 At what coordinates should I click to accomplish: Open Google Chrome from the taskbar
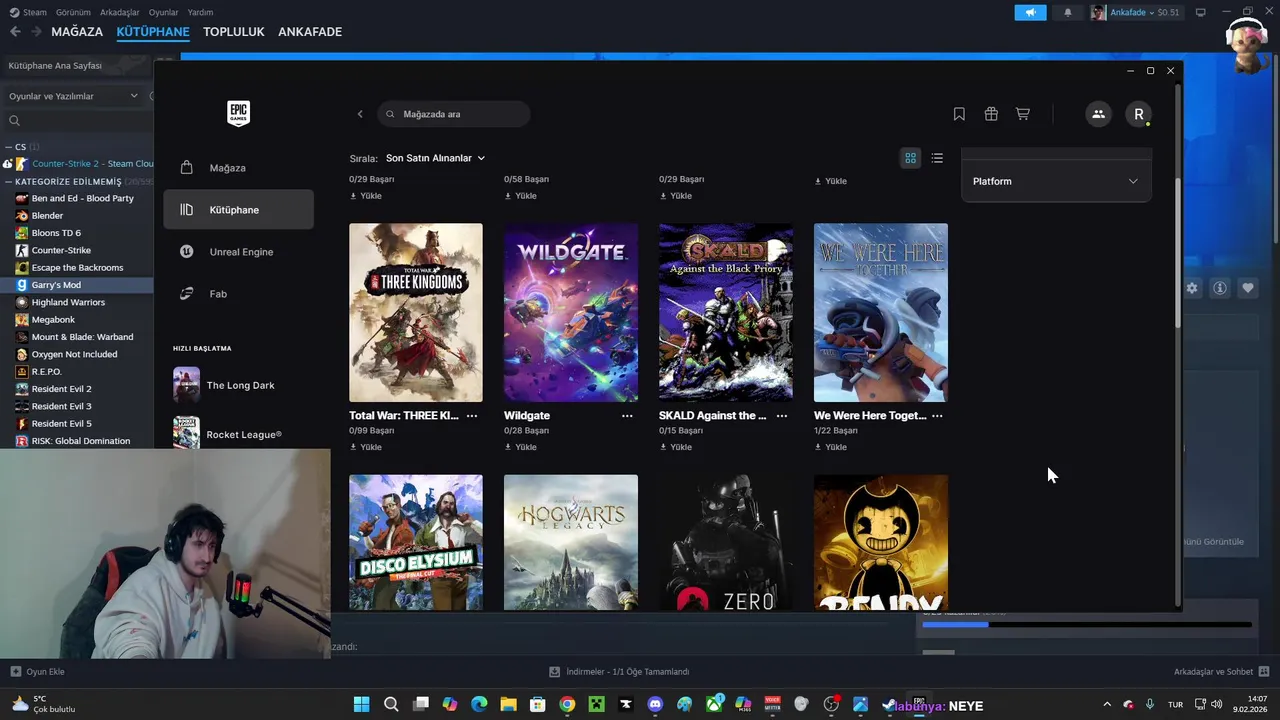click(567, 704)
